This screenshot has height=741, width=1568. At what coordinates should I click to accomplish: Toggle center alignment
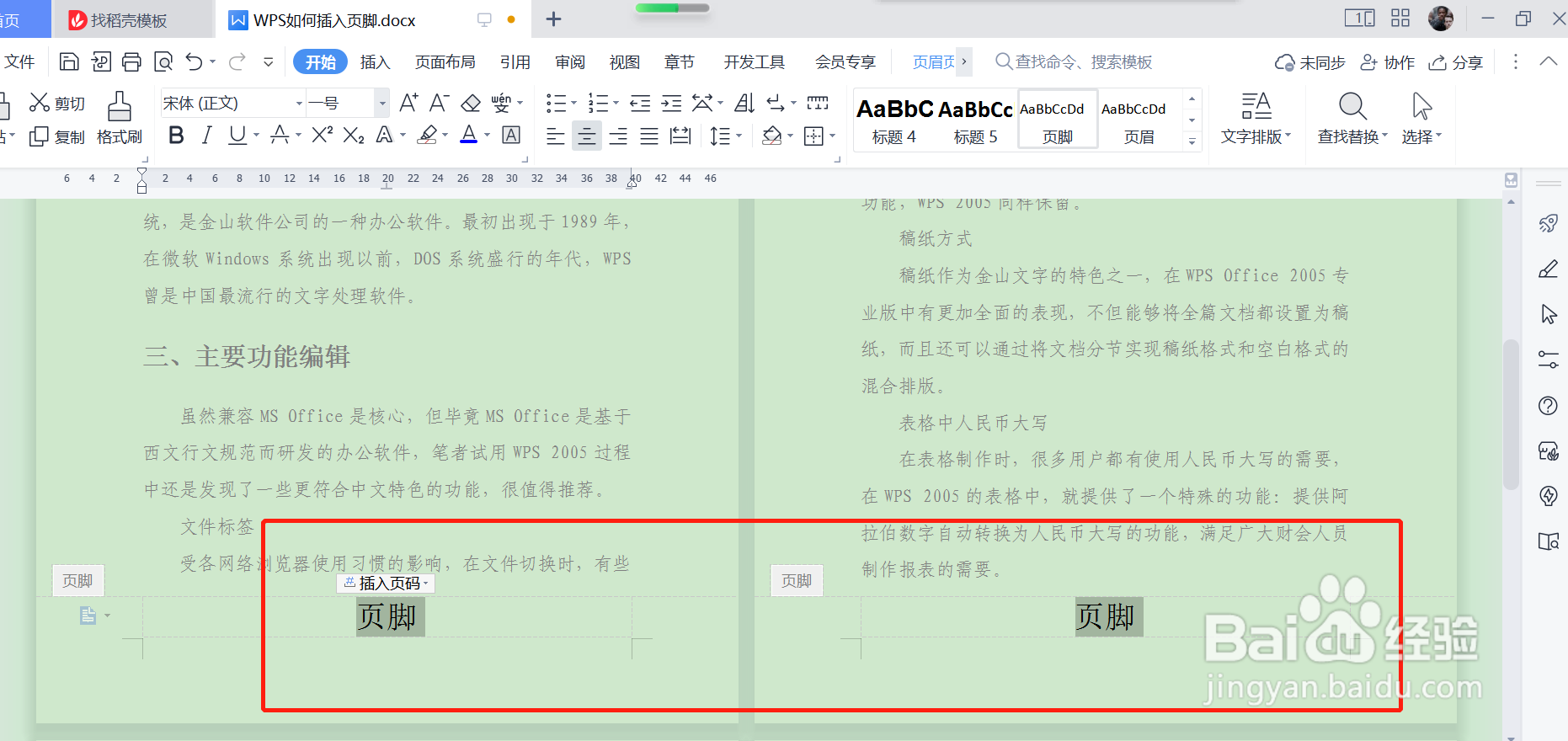pyautogui.click(x=587, y=136)
